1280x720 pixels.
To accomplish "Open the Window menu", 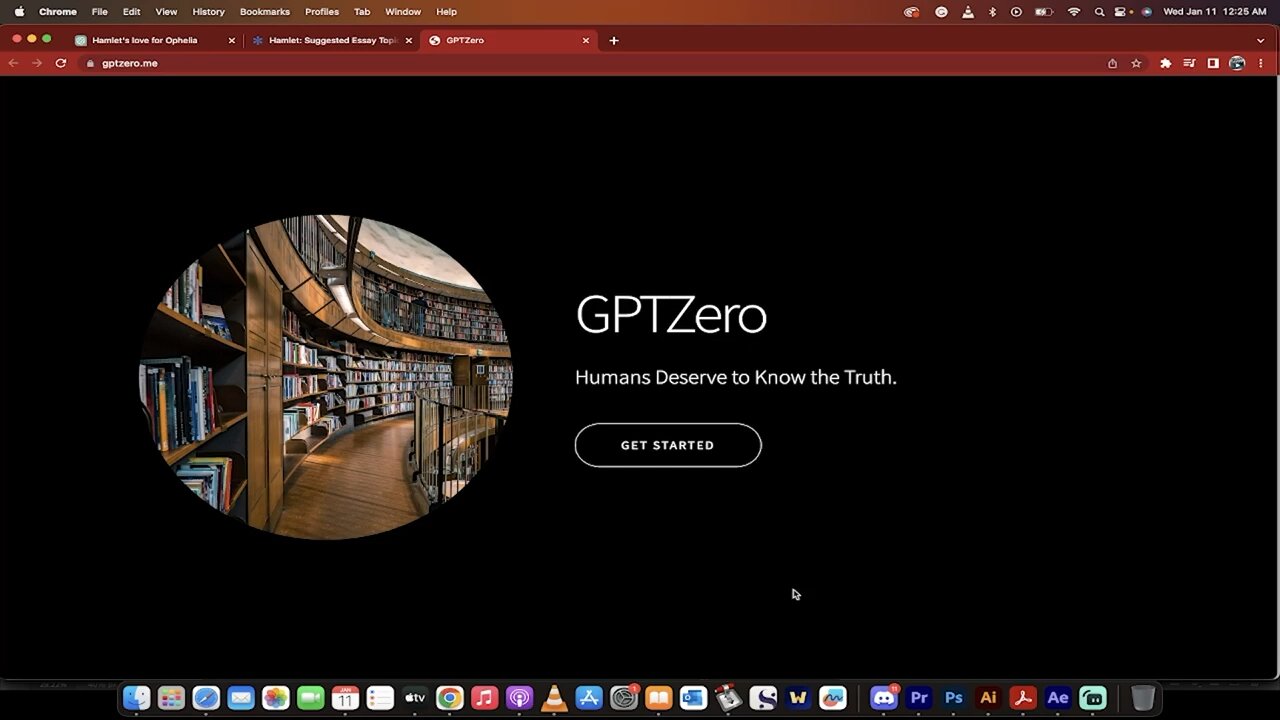I will (403, 12).
